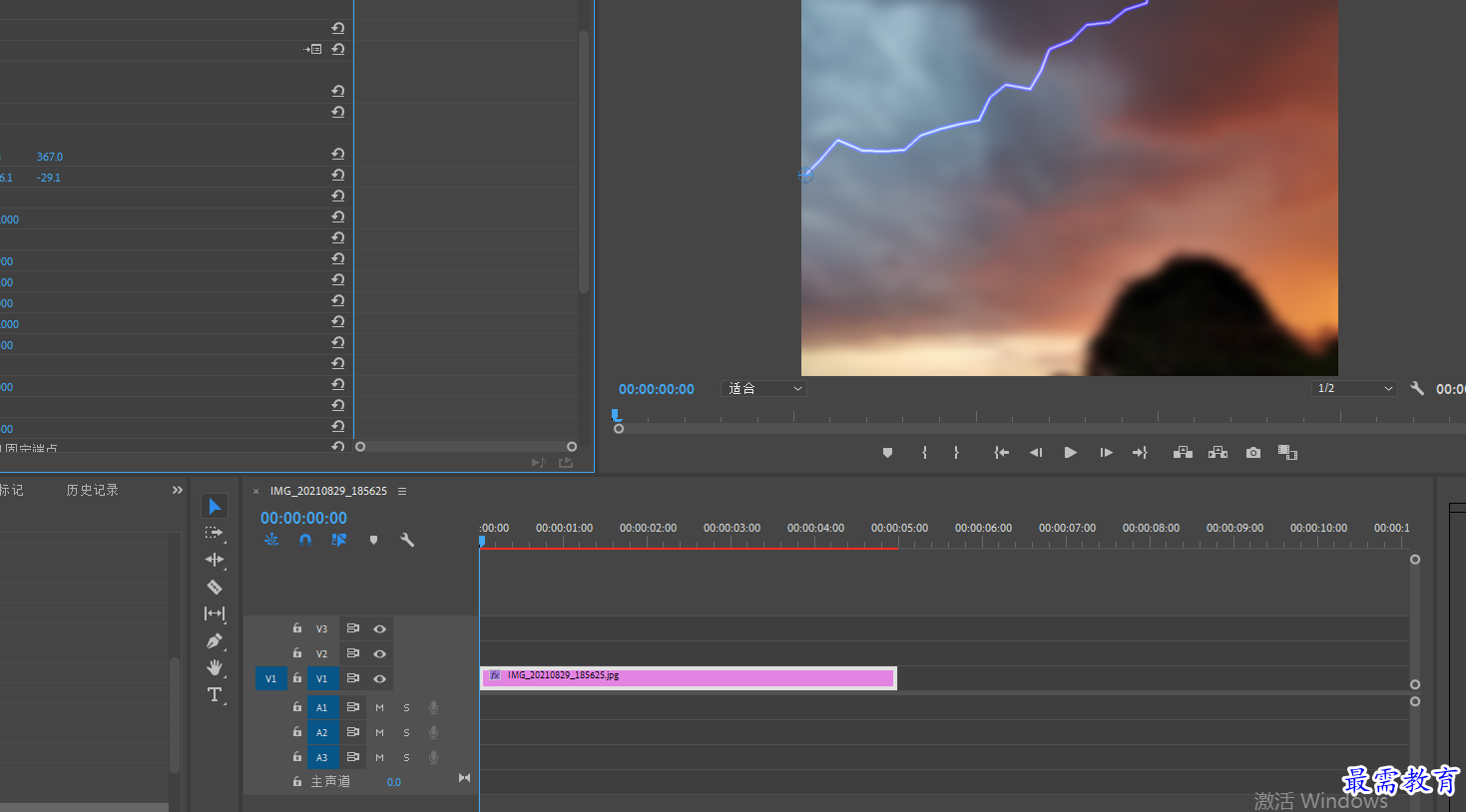
Task: Hide track V3 with eye icon
Action: coord(379,629)
